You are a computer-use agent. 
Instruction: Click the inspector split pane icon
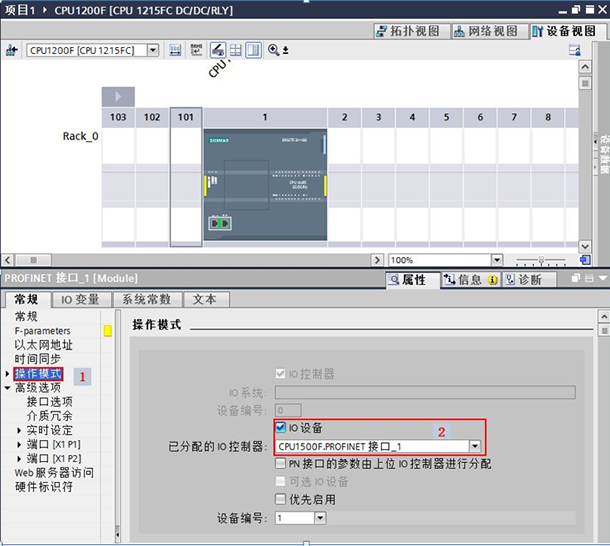pos(589,278)
